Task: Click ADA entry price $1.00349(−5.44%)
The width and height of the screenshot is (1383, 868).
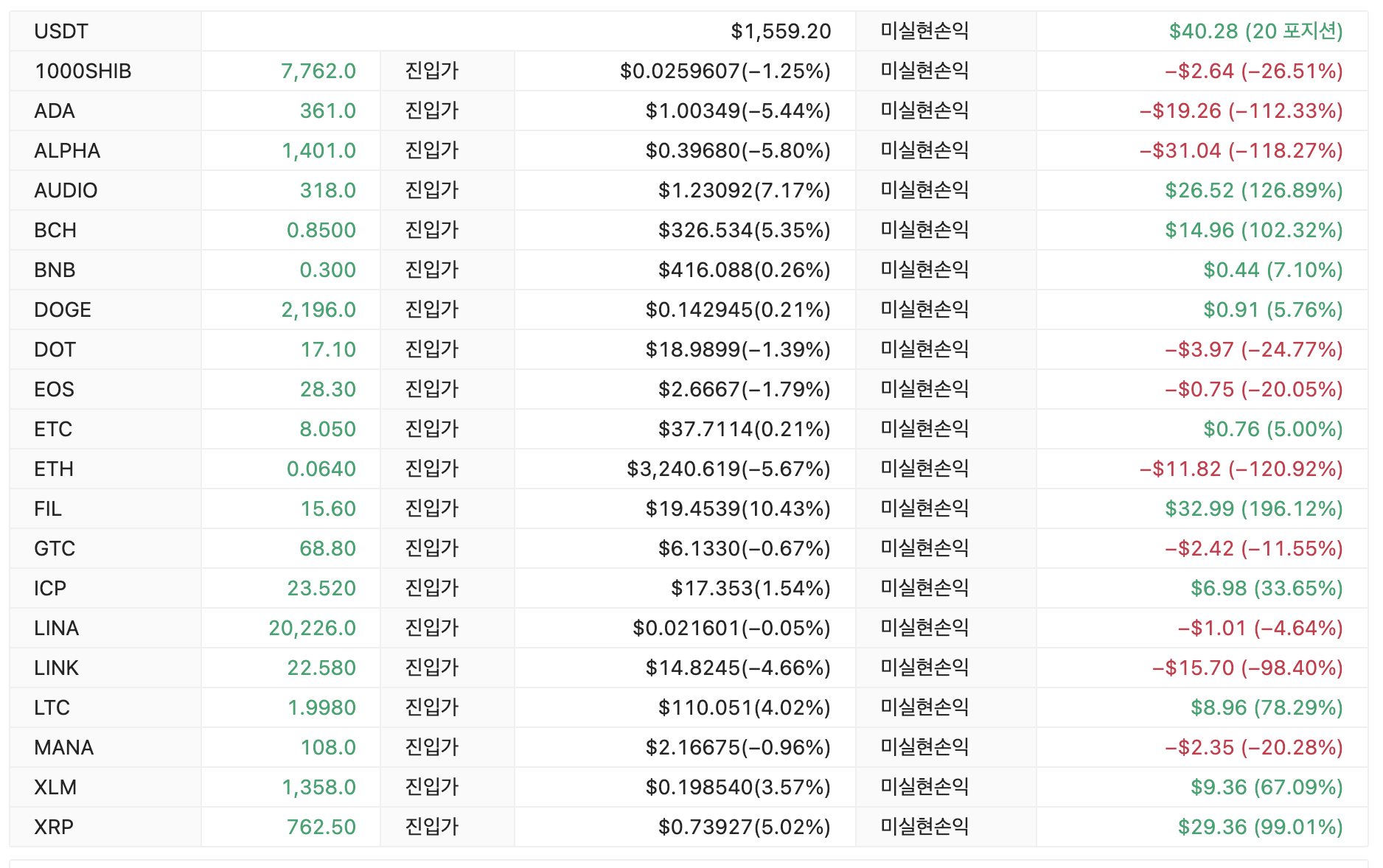Action: (x=738, y=111)
